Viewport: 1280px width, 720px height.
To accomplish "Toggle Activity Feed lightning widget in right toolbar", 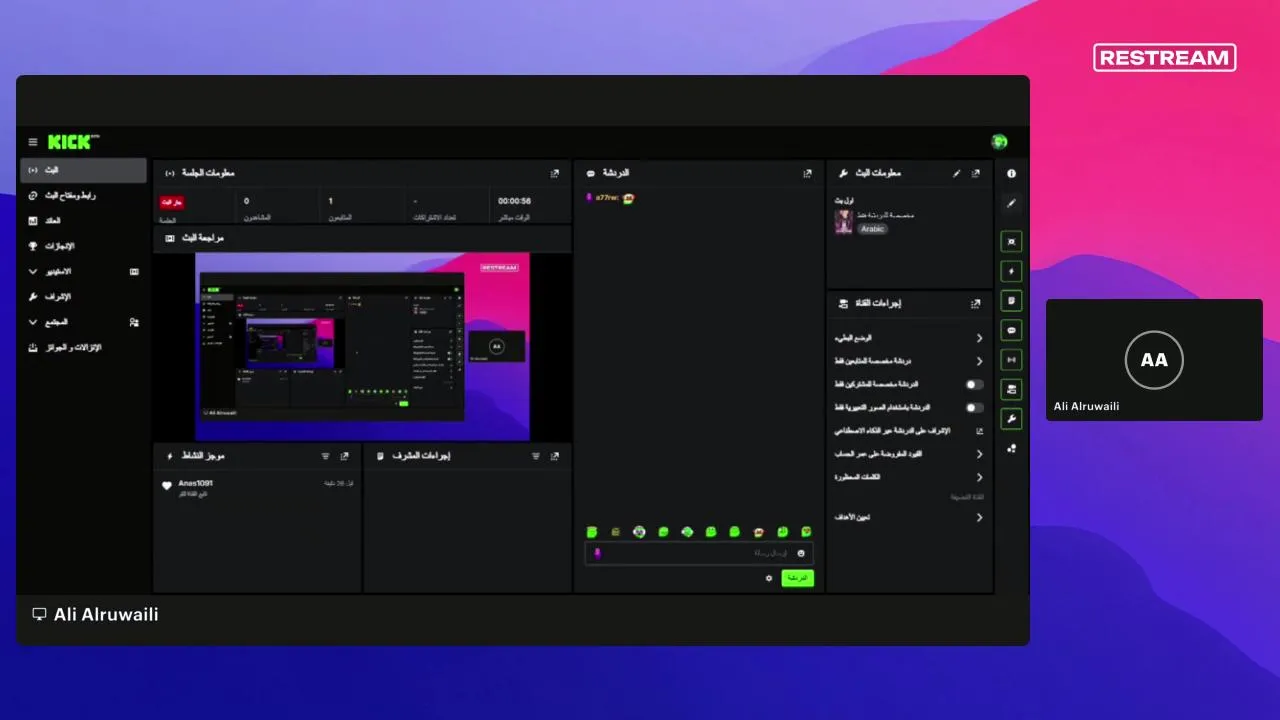I will pyautogui.click(x=1011, y=271).
